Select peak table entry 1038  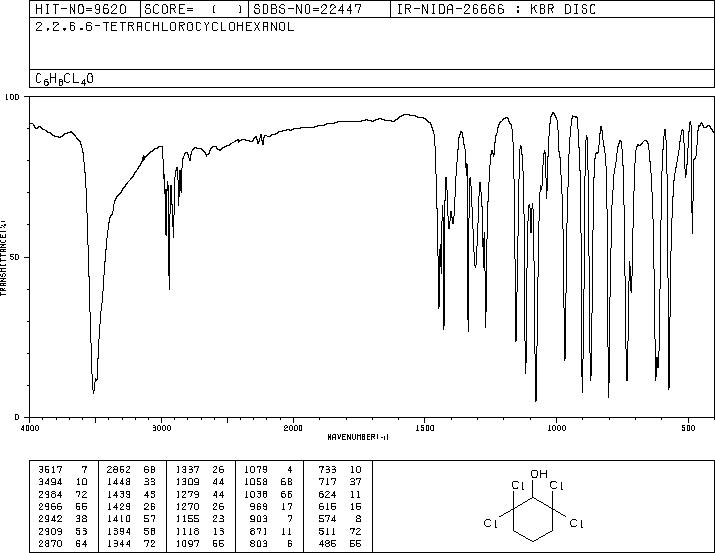(256, 494)
